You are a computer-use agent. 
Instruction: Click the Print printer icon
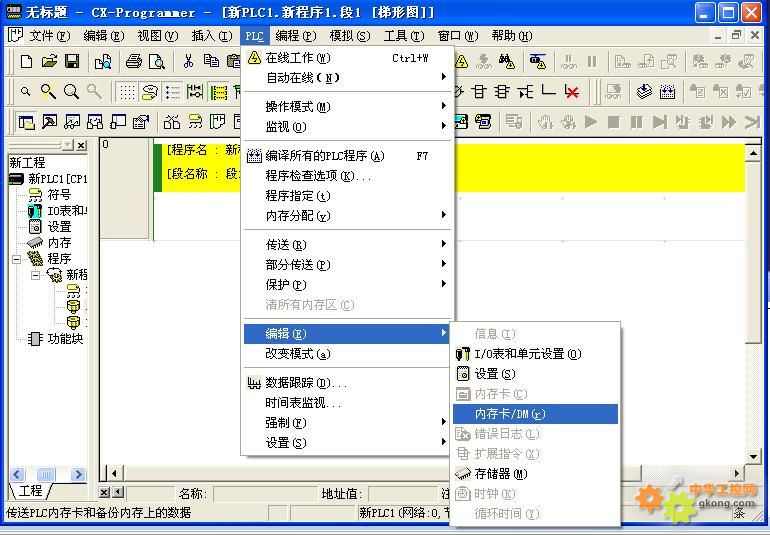click(x=134, y=61)
